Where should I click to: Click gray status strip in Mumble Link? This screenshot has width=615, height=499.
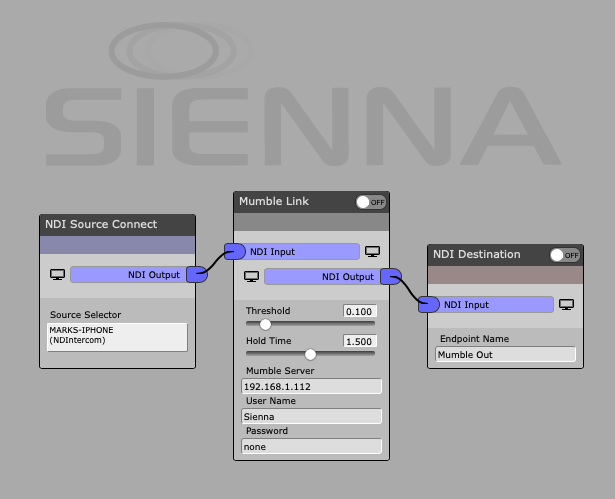tap(311, 222)
